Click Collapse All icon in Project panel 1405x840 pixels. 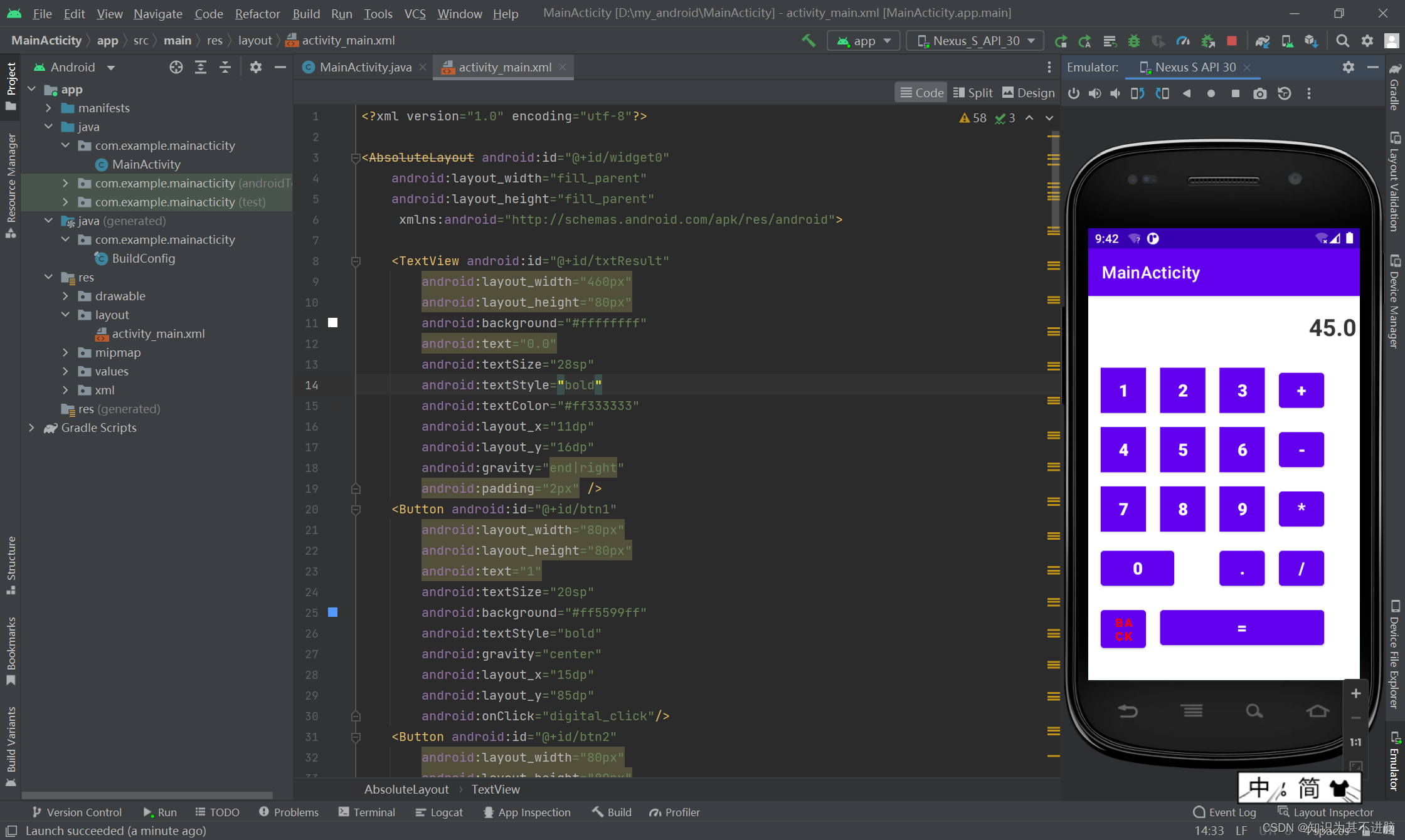tap(225, 67)
